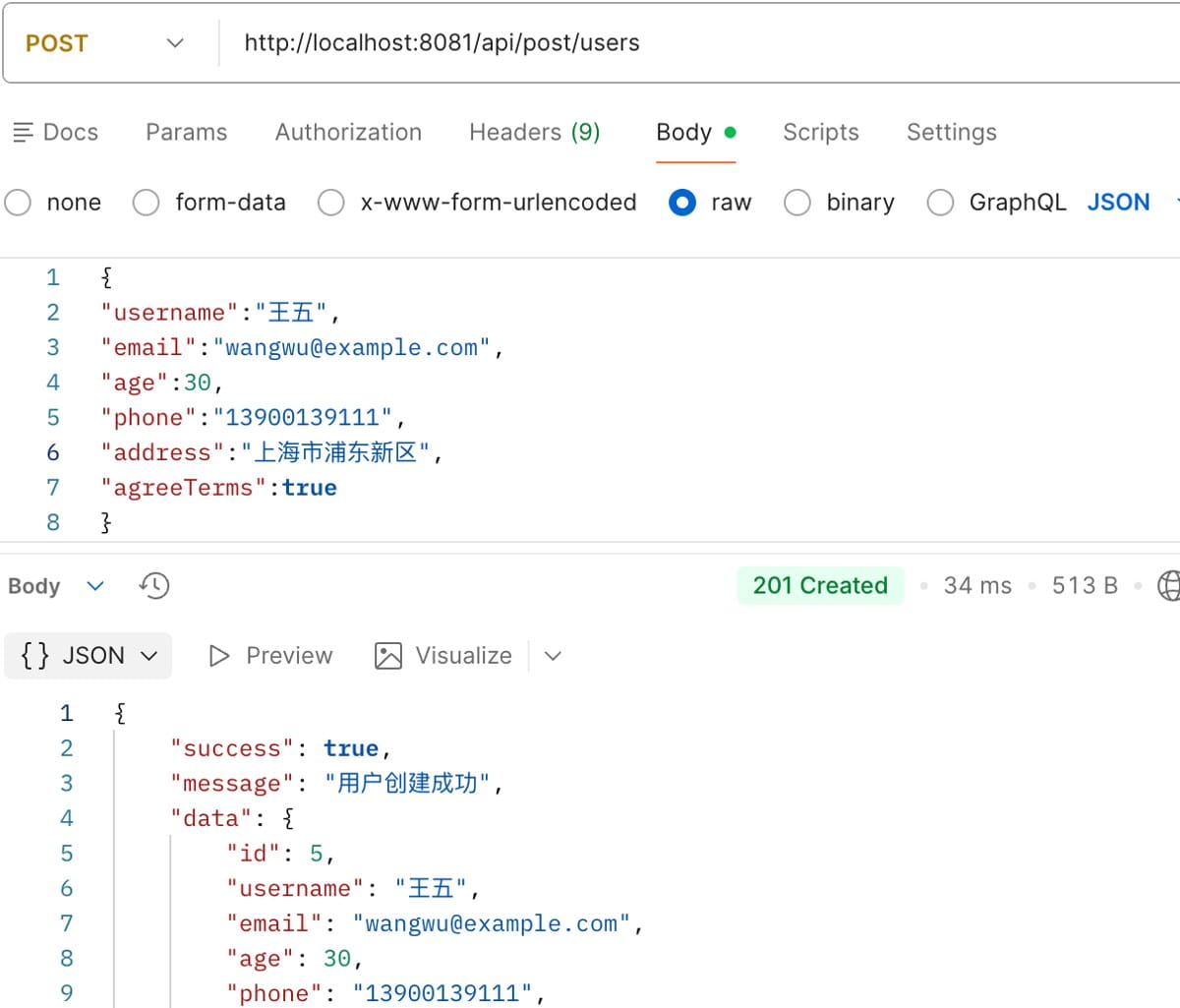Click the JSON braces format icon
This screenshot has width=1180, height=1008.
click(x=35, y=656)
